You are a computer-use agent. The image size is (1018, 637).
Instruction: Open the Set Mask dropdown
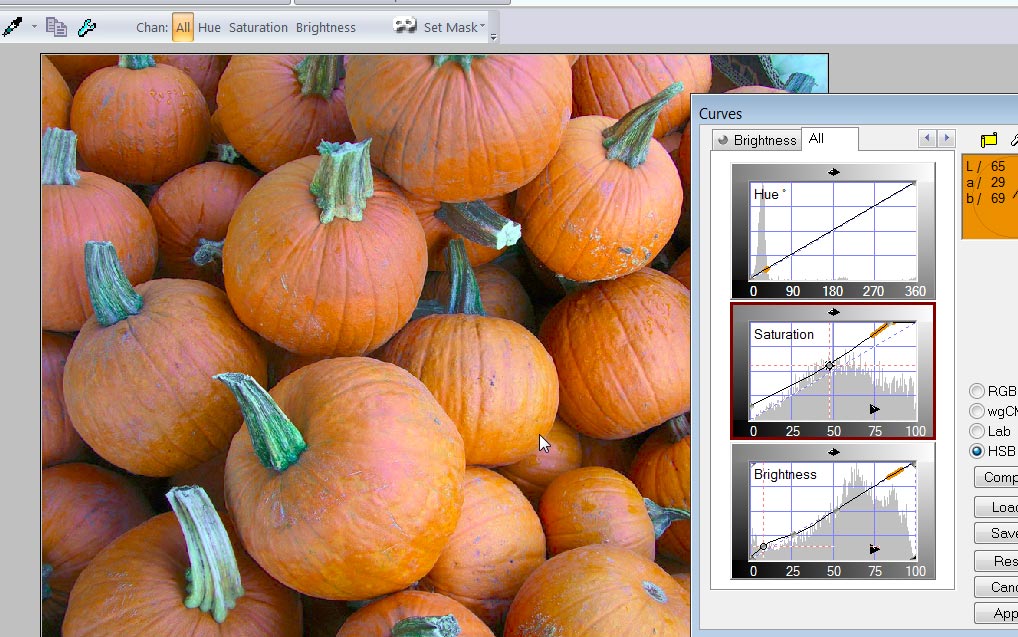(454, 27)
